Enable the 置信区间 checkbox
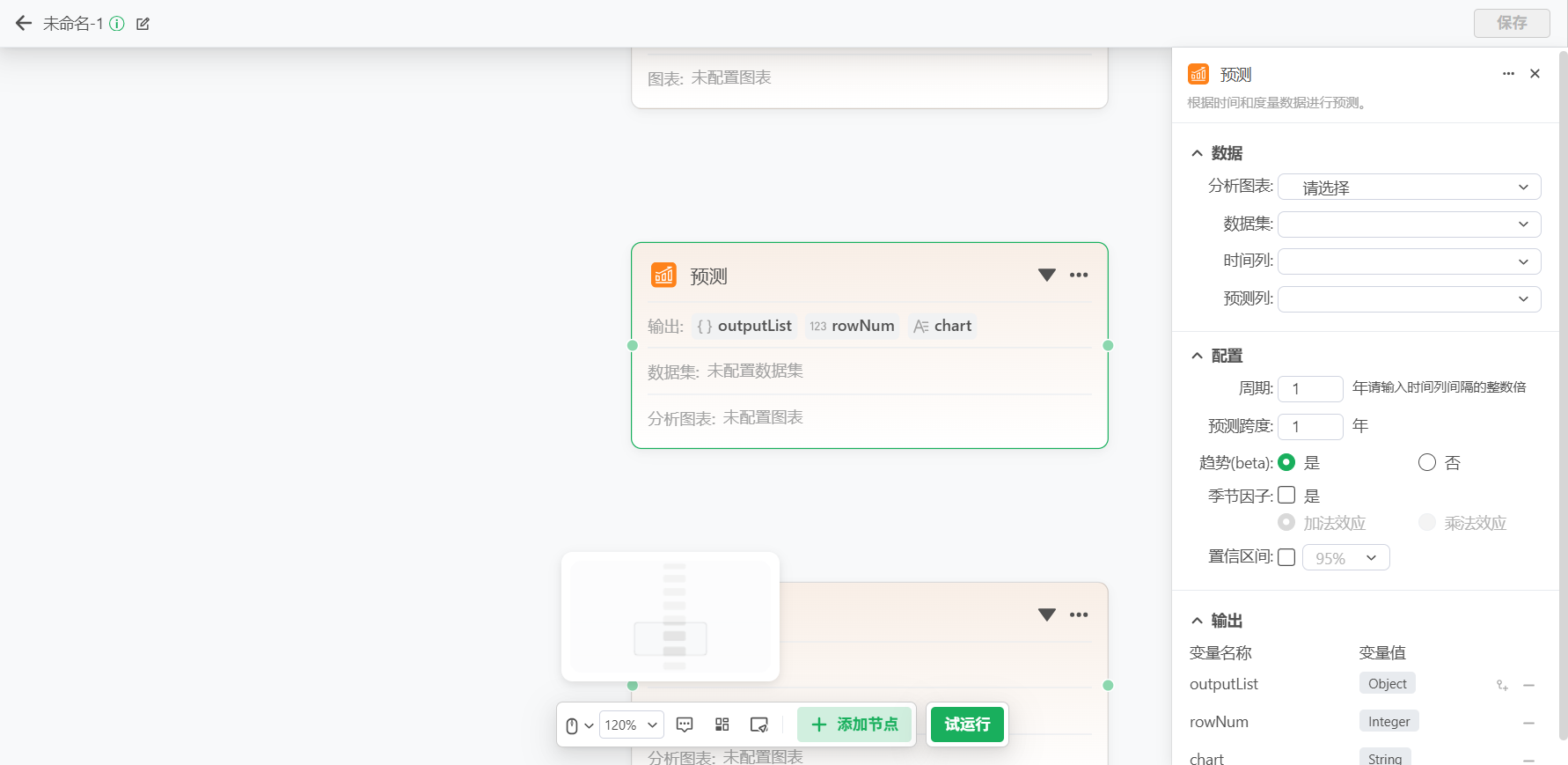Screen dimensions: 1568x765 tap(1286, 557)
